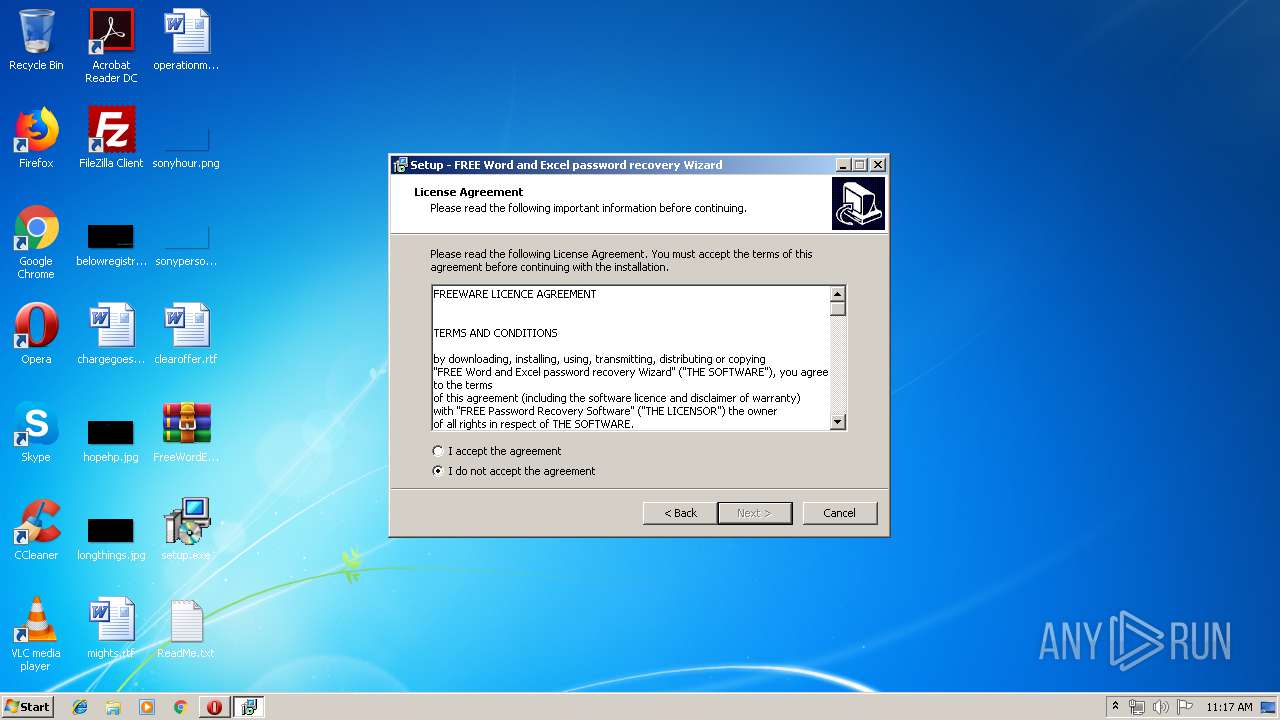
Task: Launch Acrobat Reader DC shortcut
Action: pos(111,46)
